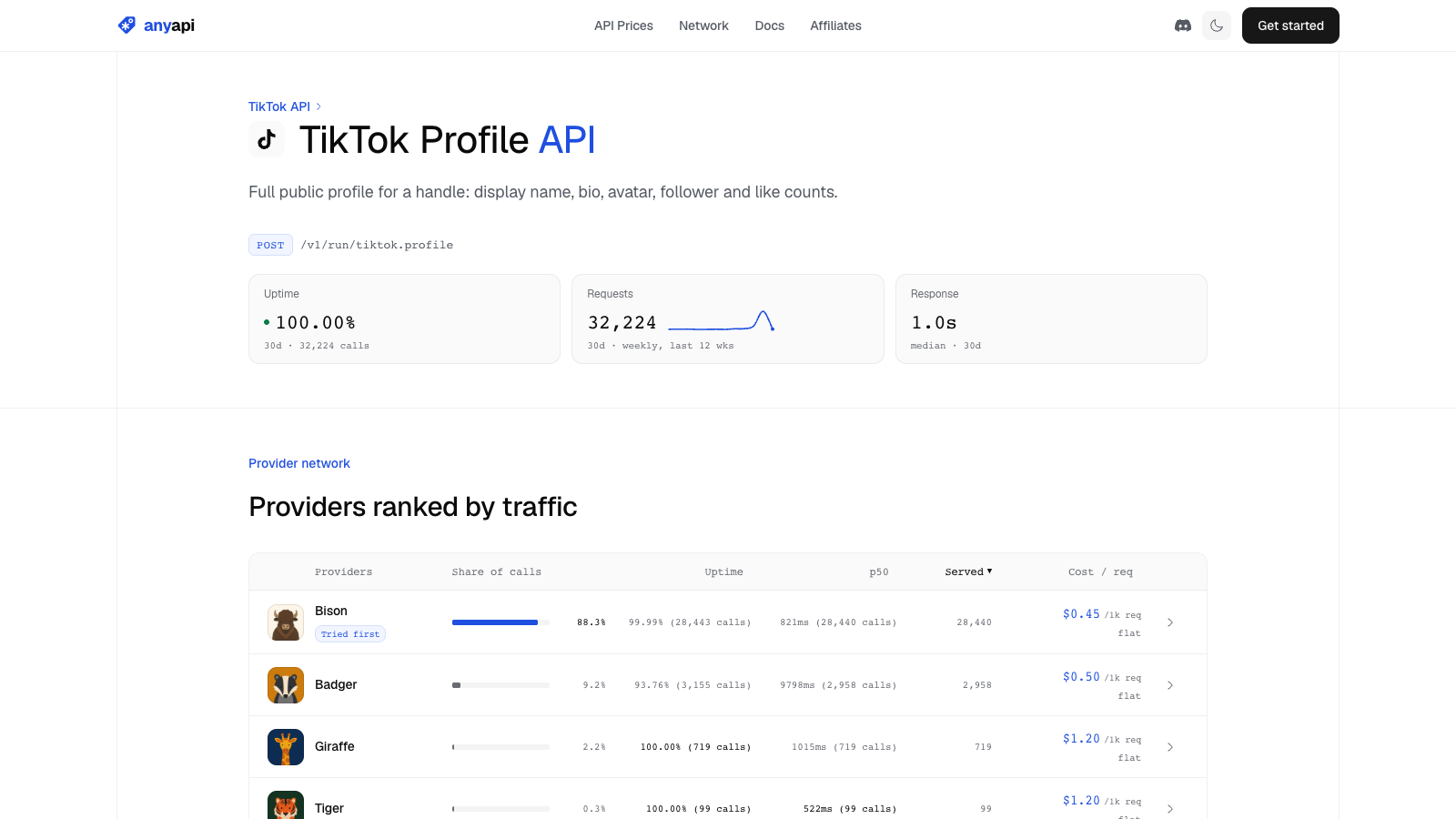This screenshot has height=819, width=1456.
Task: Toggle dark mode moon icon
Action: coord(1217,25)
